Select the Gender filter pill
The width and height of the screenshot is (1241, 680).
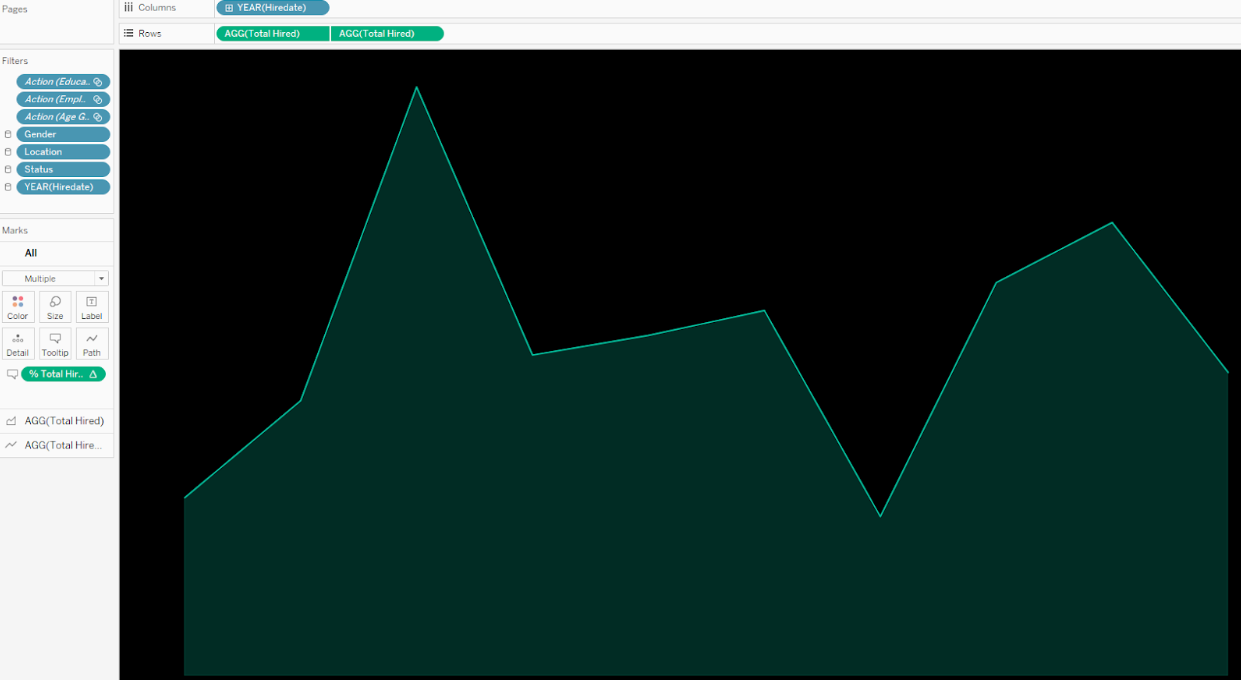[x=63, y=134]
